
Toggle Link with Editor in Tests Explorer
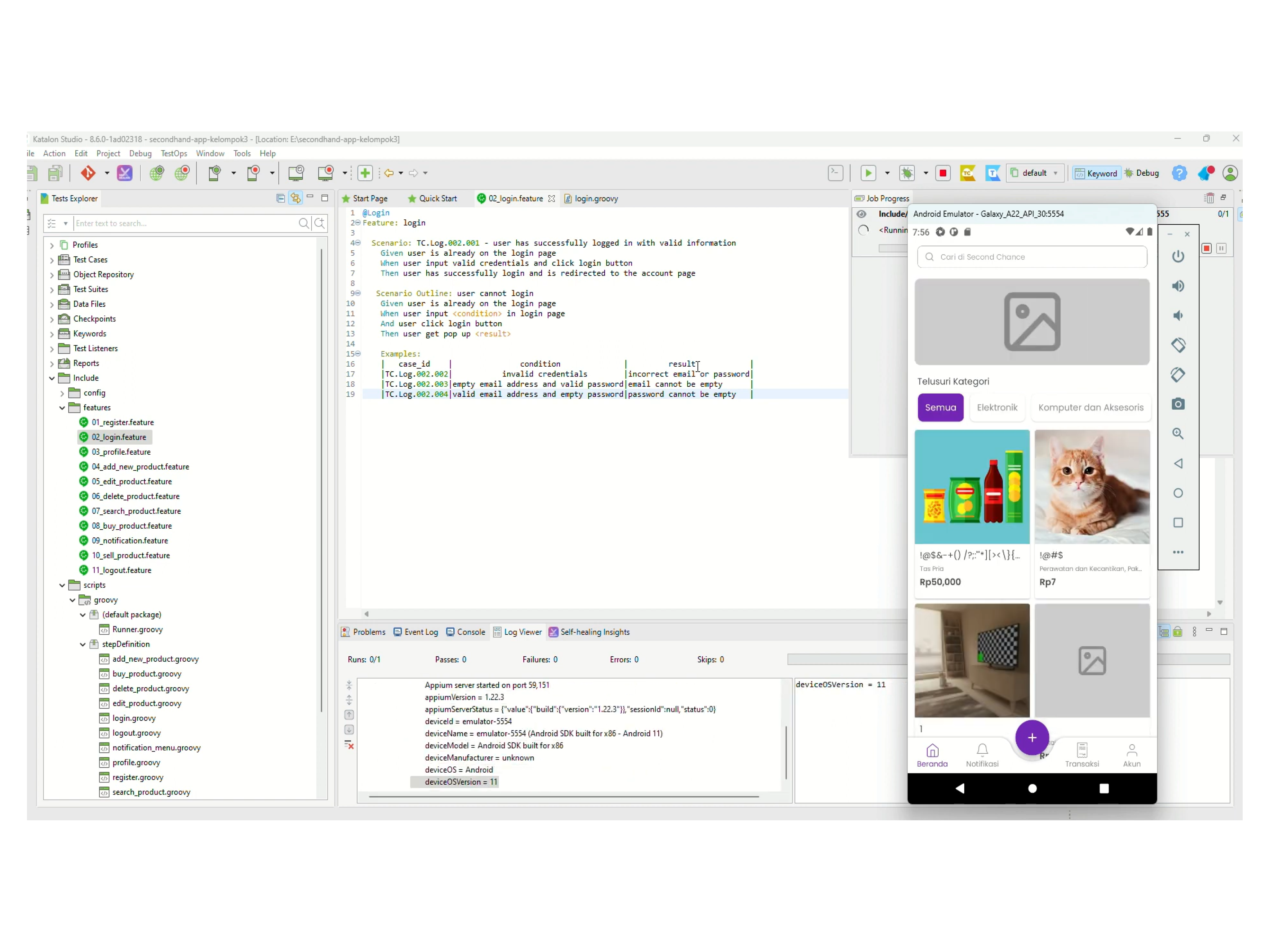[295, 198]
